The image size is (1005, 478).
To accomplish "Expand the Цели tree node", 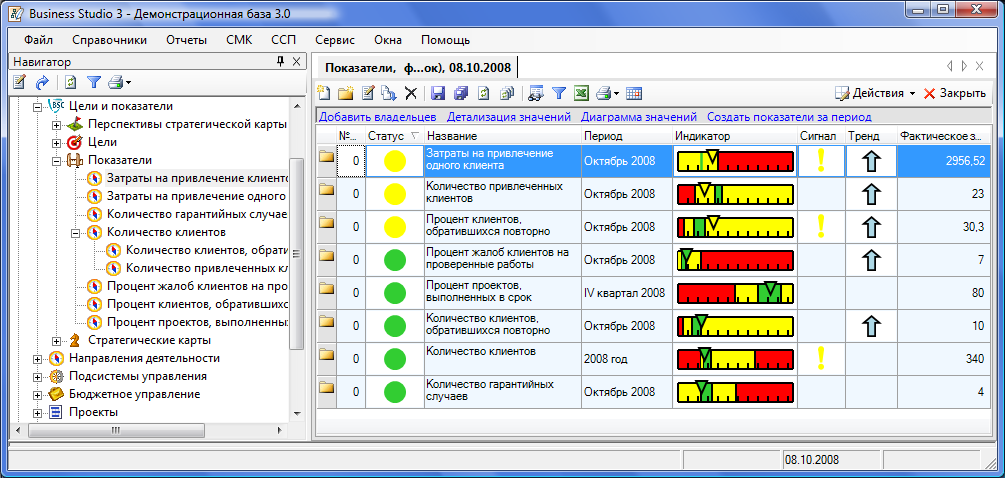I will point(57,142).
